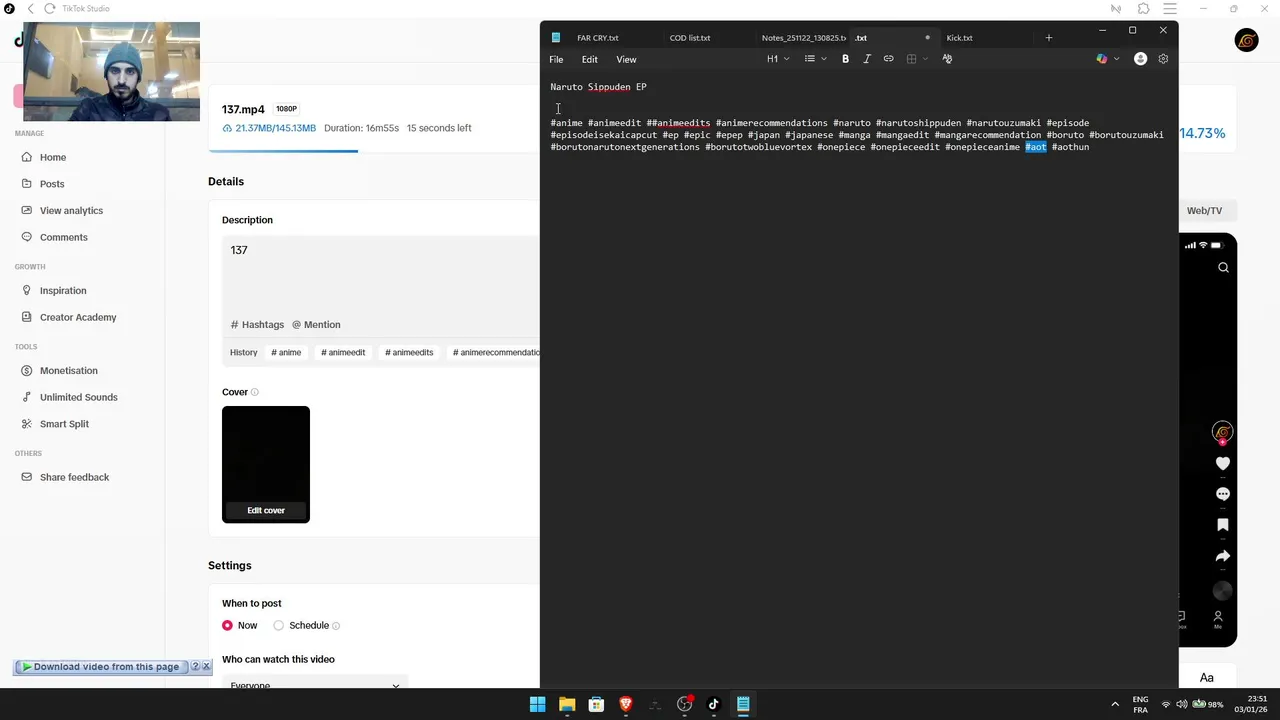Select Web/TV preview tab
The height and width of the screenshot is (720, 1280).
tap(1204, 210)
